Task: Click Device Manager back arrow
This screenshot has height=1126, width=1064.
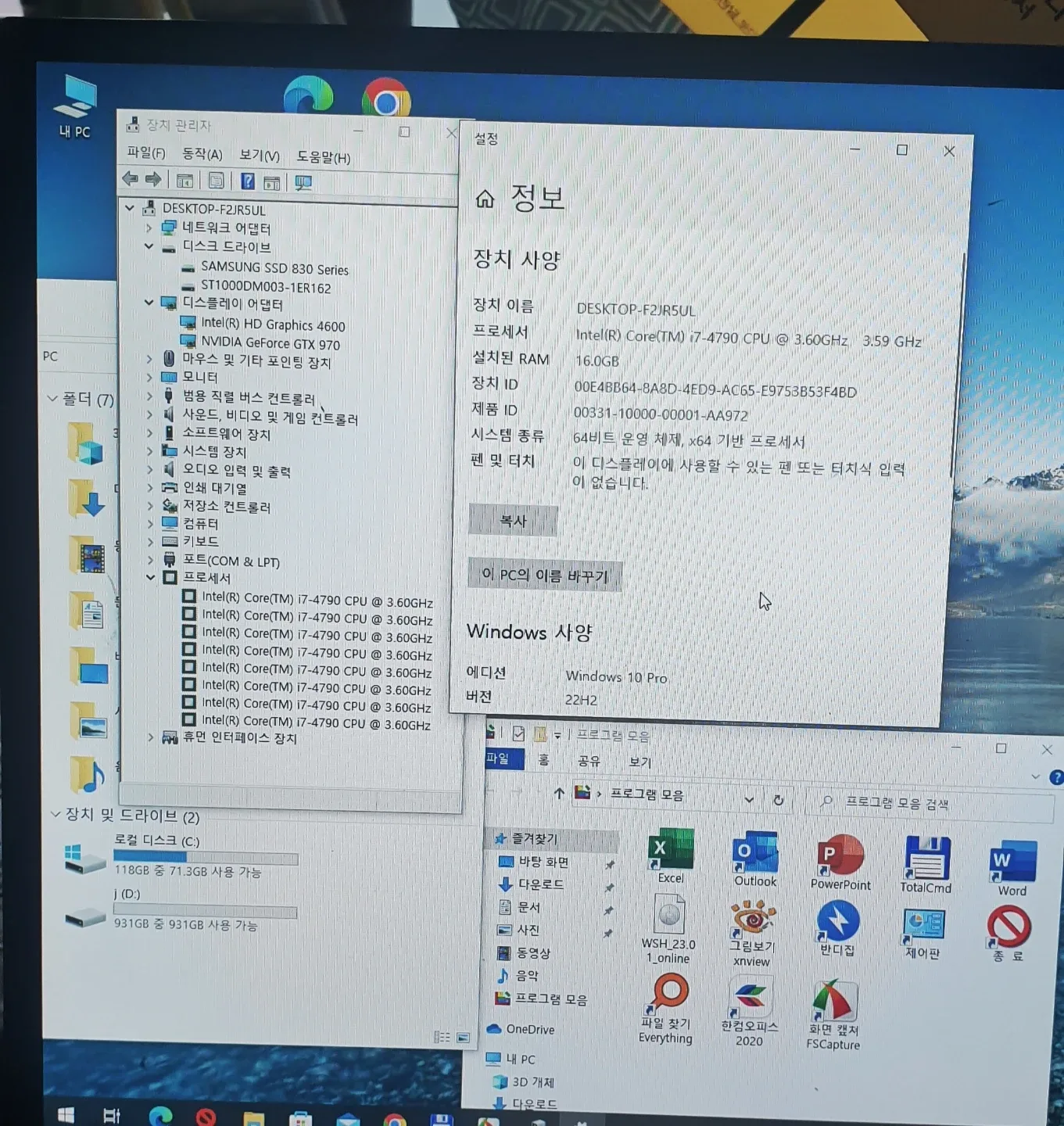Action: point(130,179)
